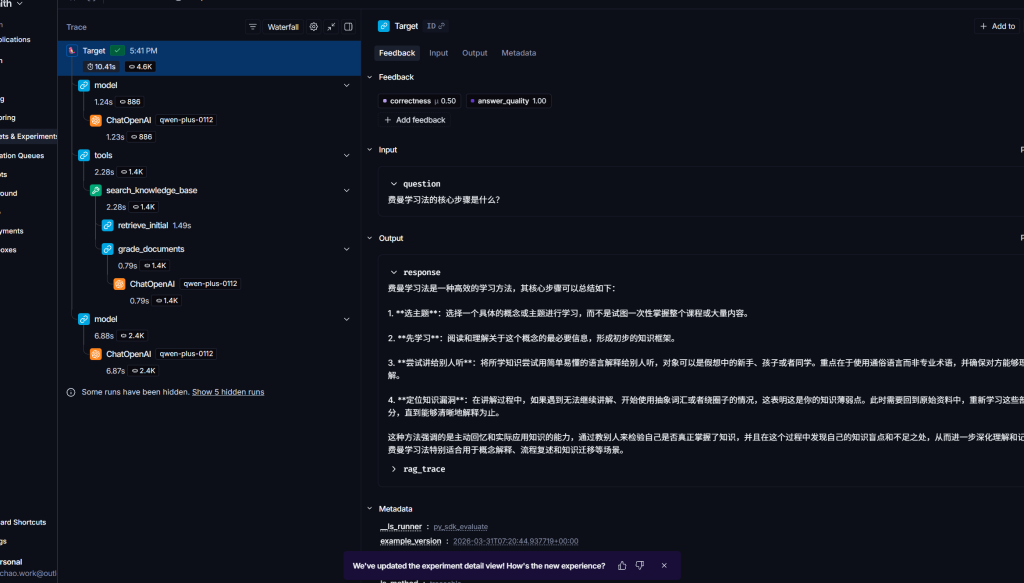This screenshot has height=583, width=1024.
Task: Click the correctness 0.50 feedback chip
Action: click(419, 101)
